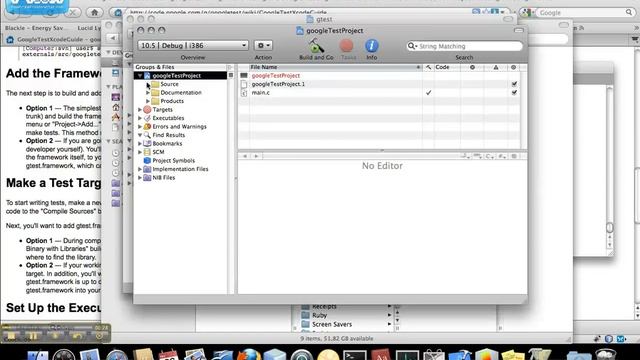Open Screen Savers folder in Finder window

332,324
